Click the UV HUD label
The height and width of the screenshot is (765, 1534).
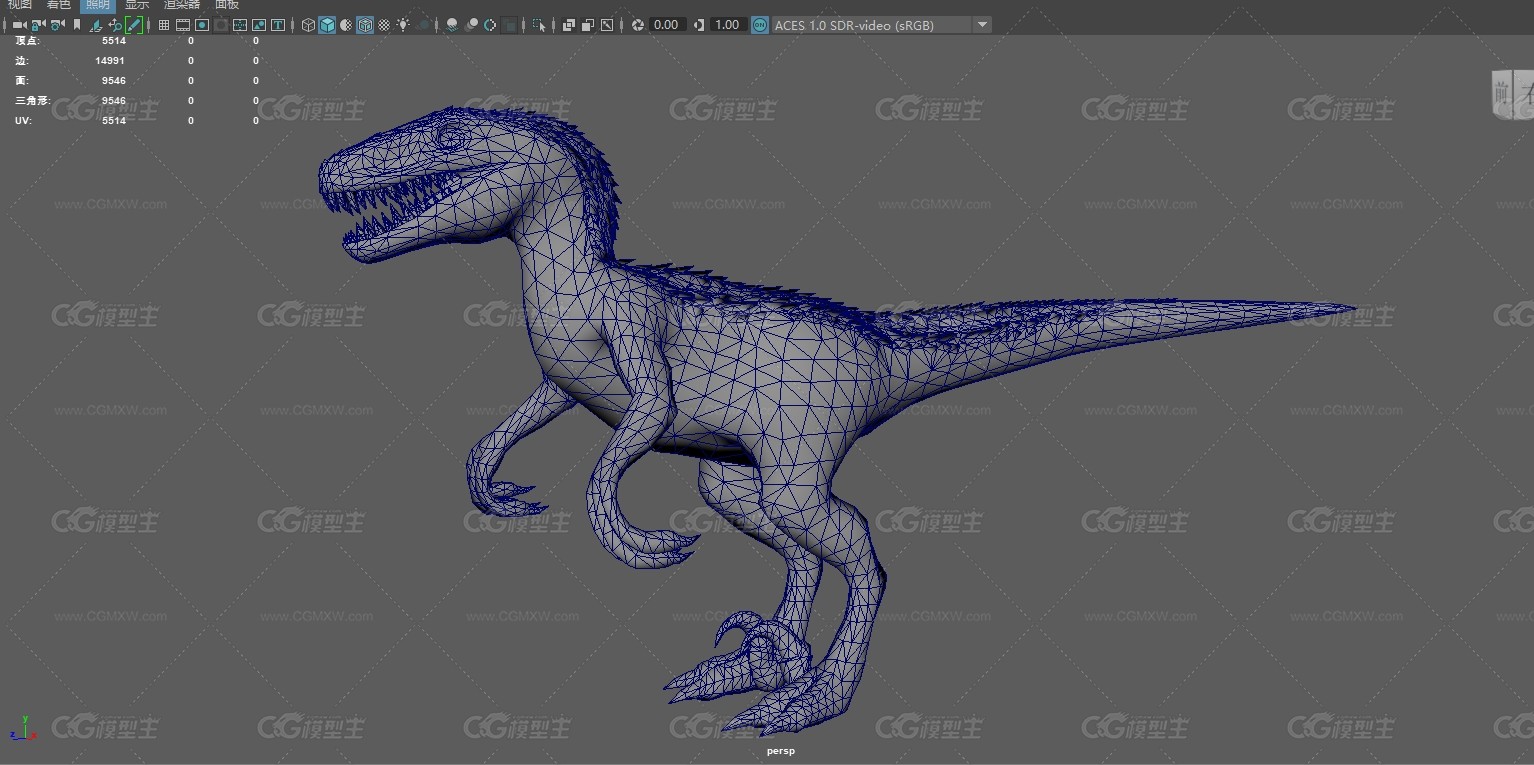(23, 120)
